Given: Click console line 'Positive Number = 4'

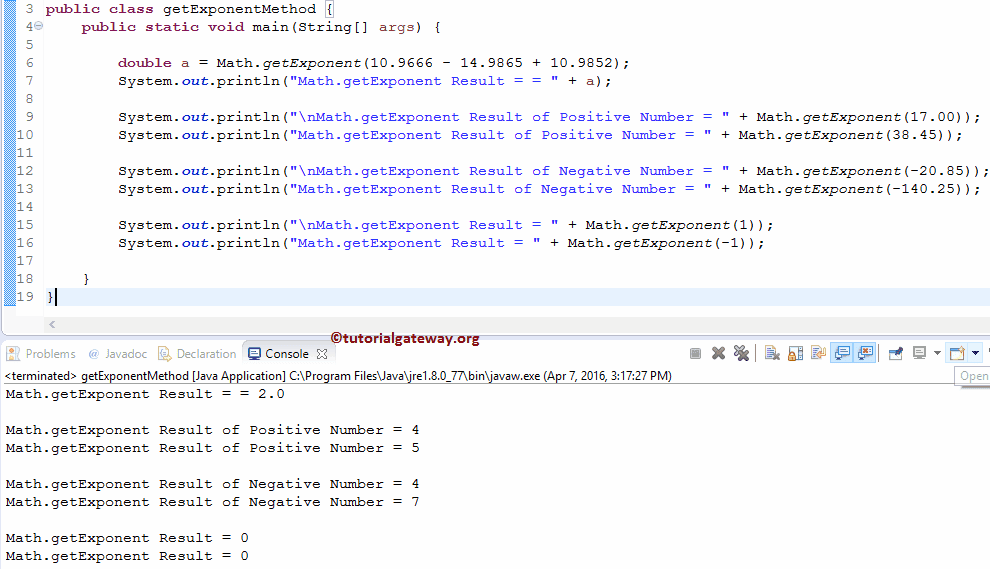Looking at the screenshot, I should point(334,430).
